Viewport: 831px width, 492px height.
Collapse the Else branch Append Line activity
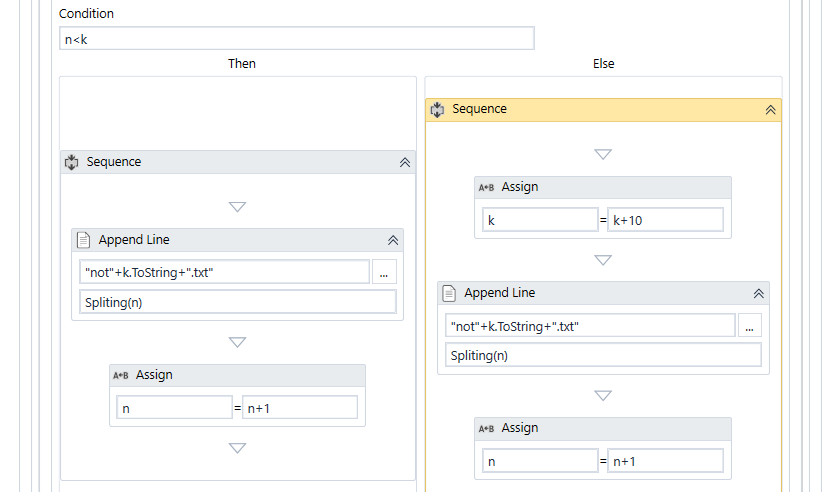point(758,293)
